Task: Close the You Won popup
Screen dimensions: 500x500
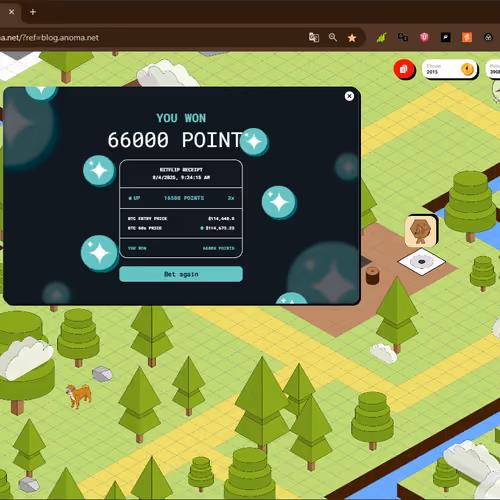Action: (x=349, y=96)
